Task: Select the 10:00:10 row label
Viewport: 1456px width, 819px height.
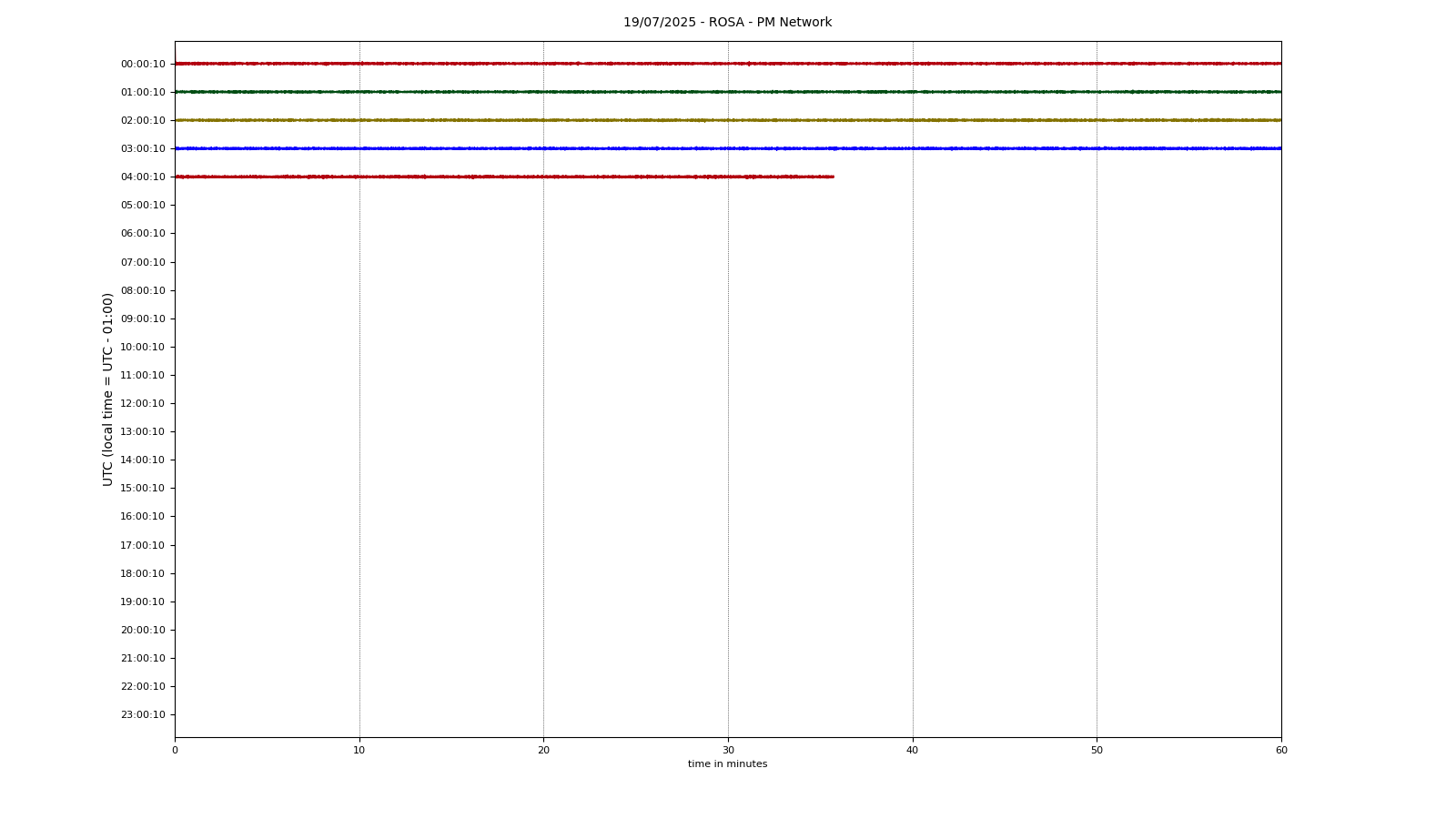Action: tap(143, 347)
